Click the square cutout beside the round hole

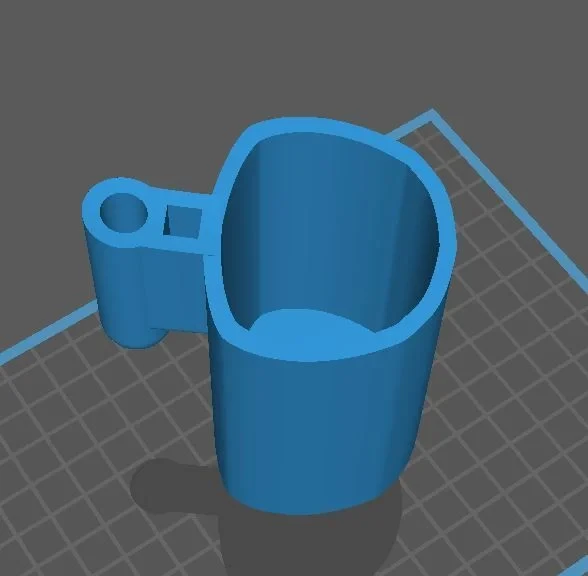pyautogui.click(x=183, y=221)
